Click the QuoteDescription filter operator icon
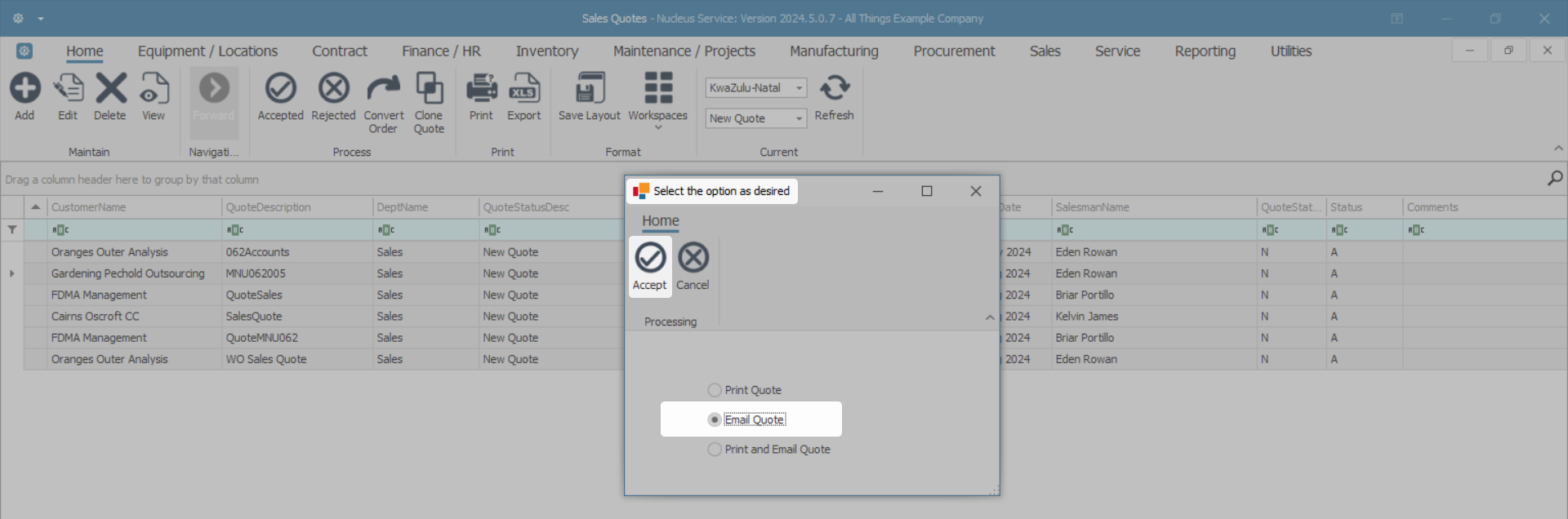The height and width of the screenshot is (519, 1568). pos(235,230)
